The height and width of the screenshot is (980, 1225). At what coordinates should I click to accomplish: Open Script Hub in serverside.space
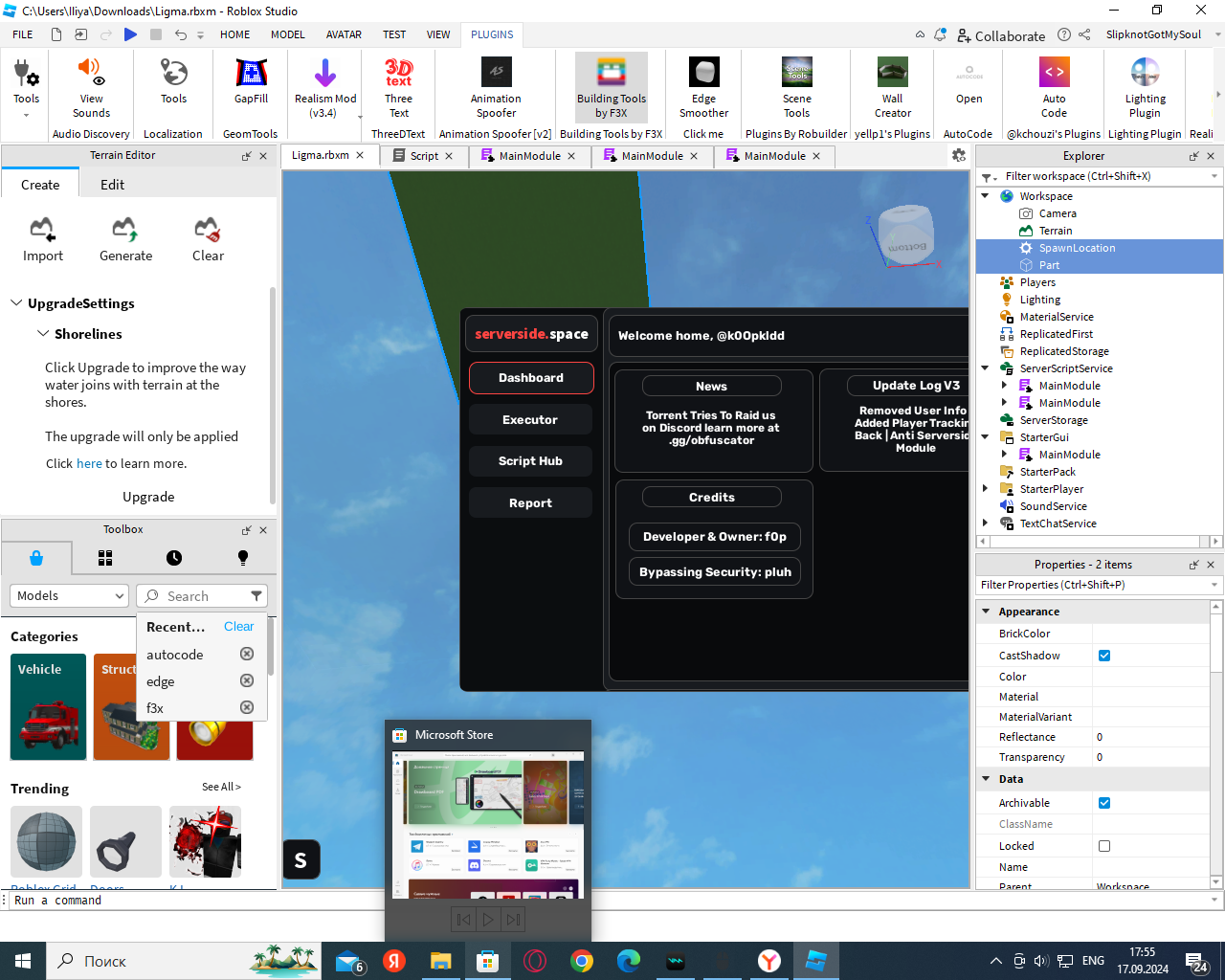click(530, 460)
